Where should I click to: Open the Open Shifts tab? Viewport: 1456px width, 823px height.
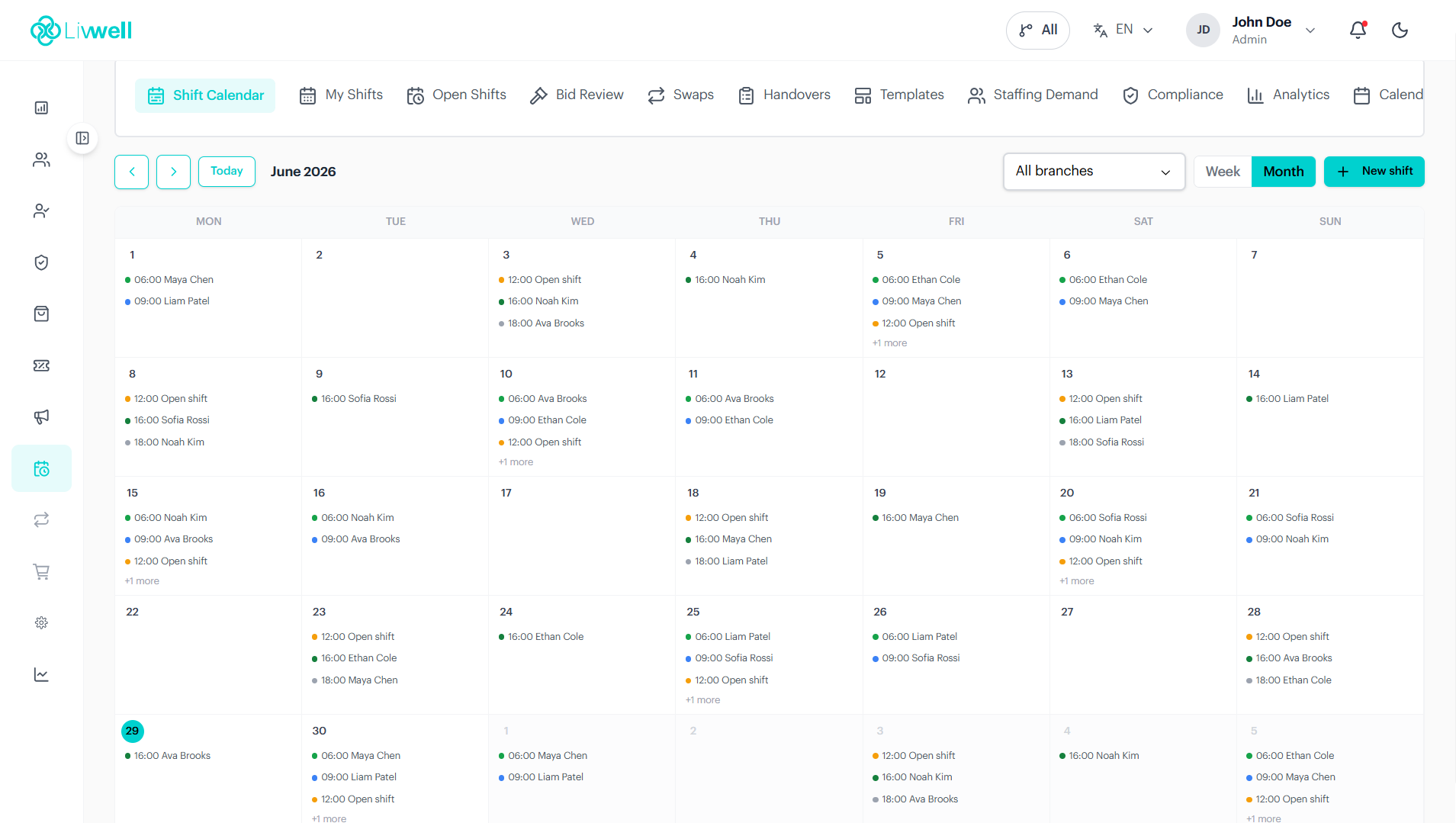[x=456, y=95]
